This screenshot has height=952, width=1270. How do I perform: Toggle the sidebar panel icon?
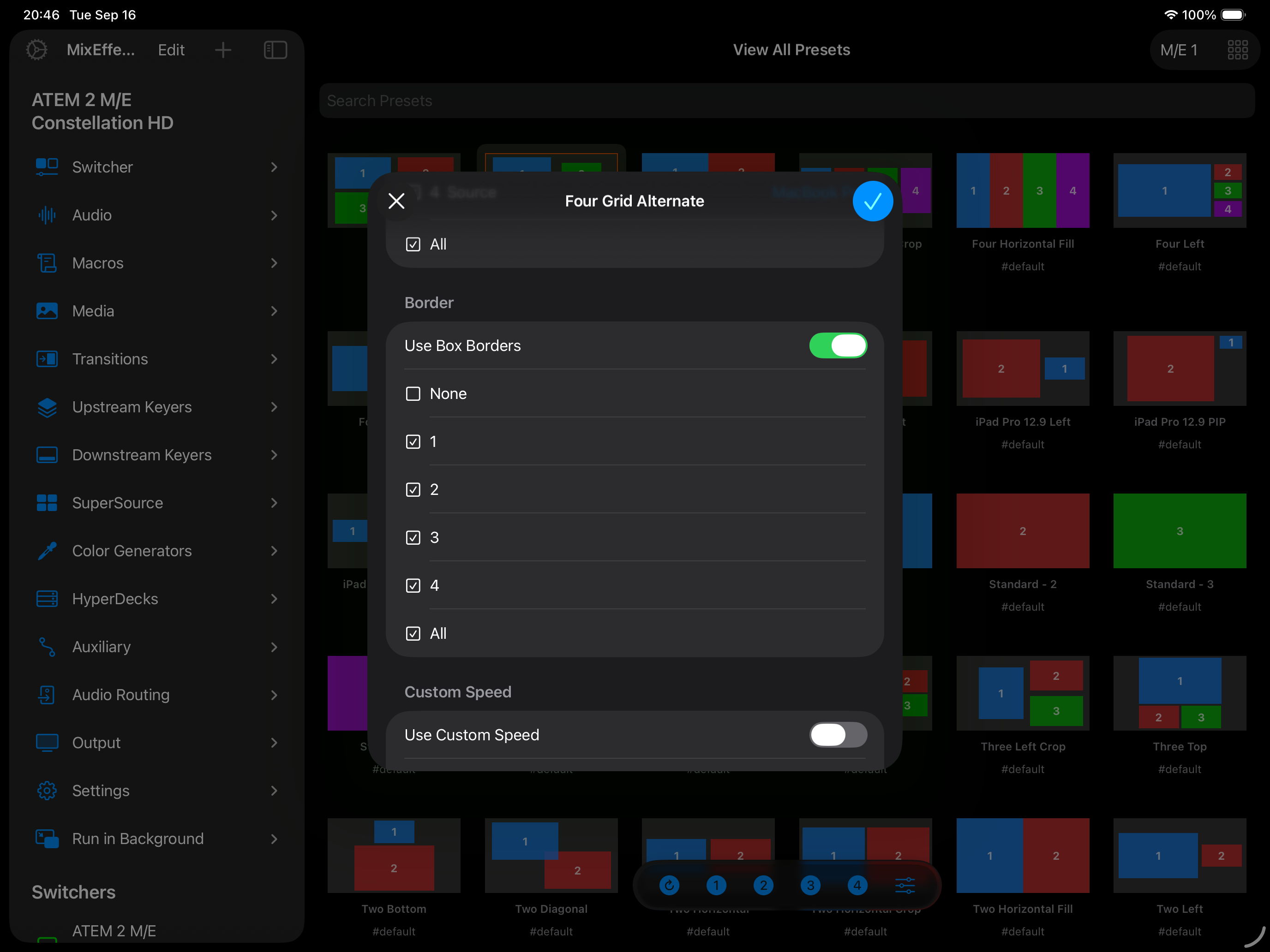click(275, 50)
